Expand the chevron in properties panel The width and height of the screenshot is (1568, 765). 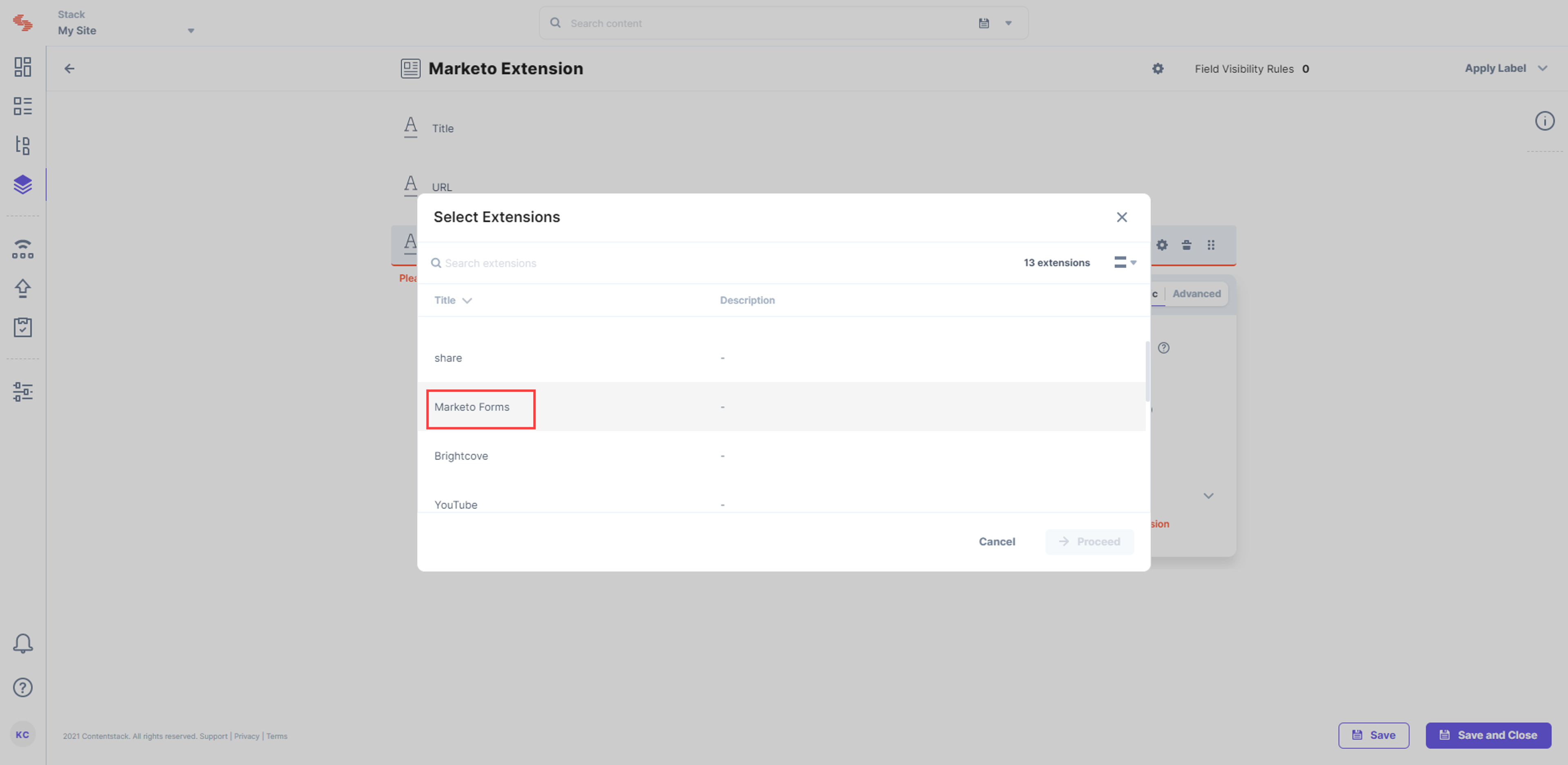coord(1208,496)
